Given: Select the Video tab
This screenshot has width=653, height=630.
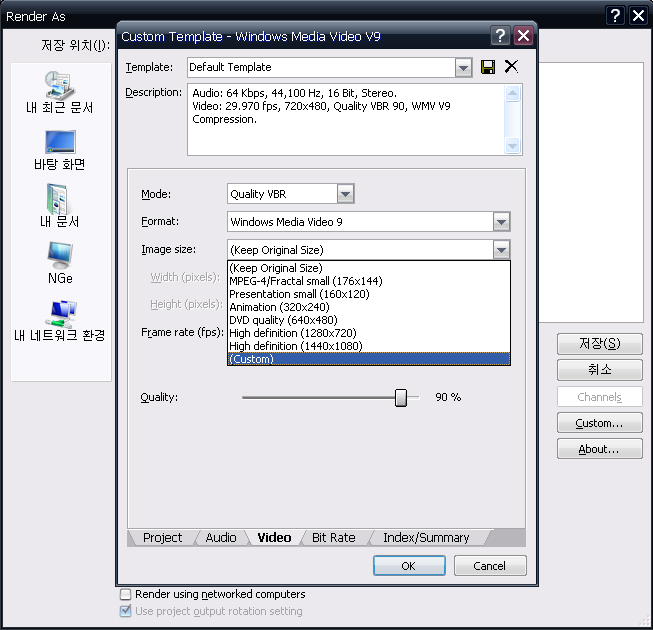Looking at the screenshot, I should pyautogui.click(x=274, y=538).
